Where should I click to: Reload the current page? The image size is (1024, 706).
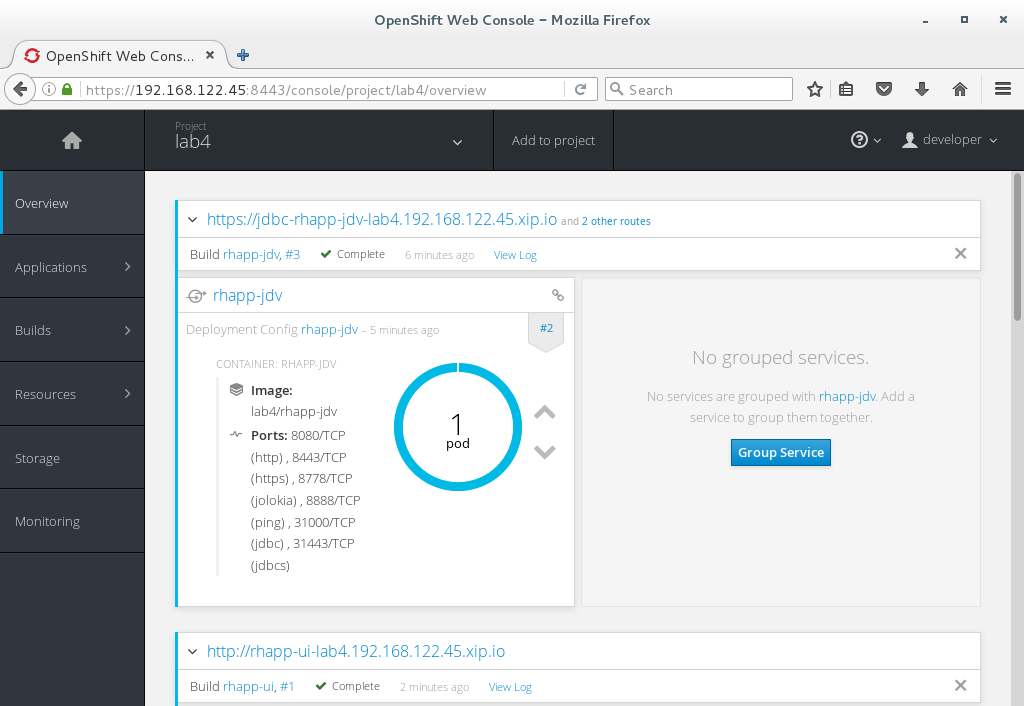pyautogui.click(x=581, y=89)
